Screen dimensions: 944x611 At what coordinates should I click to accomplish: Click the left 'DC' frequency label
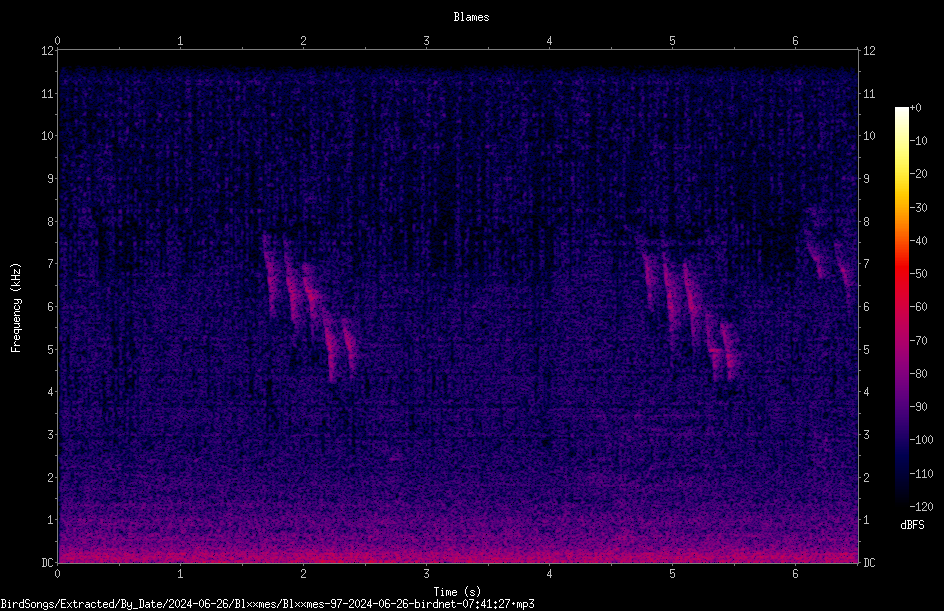pos(47,562)
